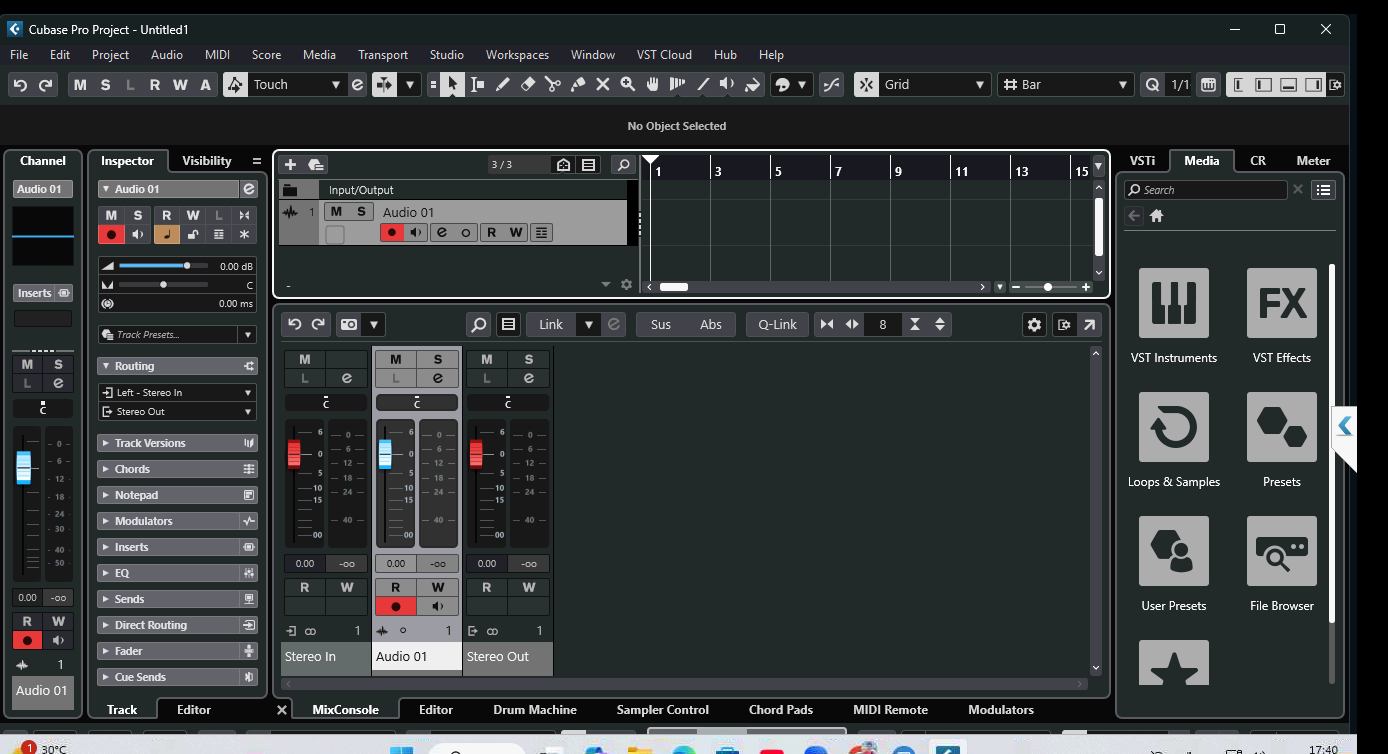This screenshot has height=754, width=1388.
Task: Click the Abs button in MixConsole
Action: coord(711,324)
